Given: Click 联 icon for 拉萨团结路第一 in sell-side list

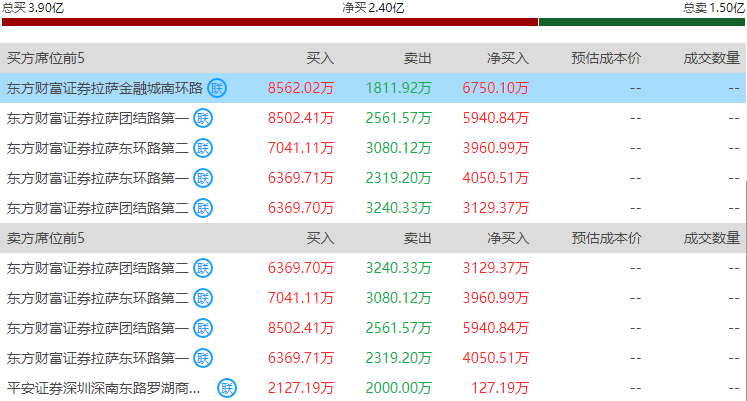Looking at the screenshot, I should click(x=203, y=328).
